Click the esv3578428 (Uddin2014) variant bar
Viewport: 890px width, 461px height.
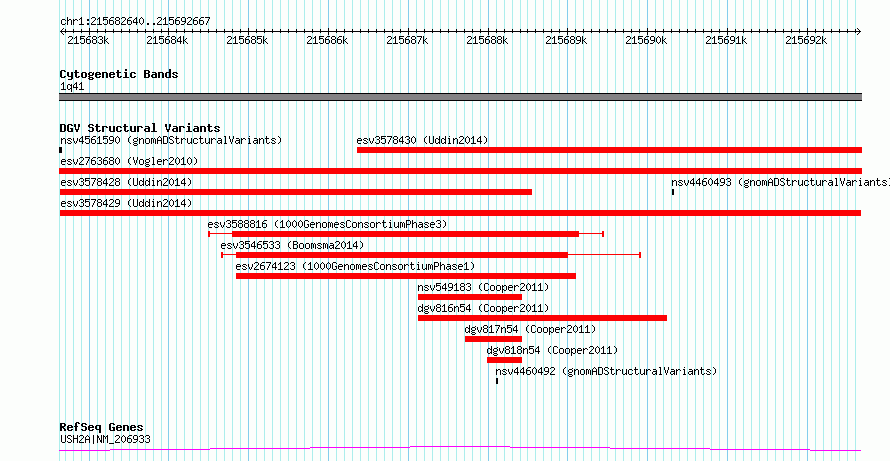(x=296, y=192)
